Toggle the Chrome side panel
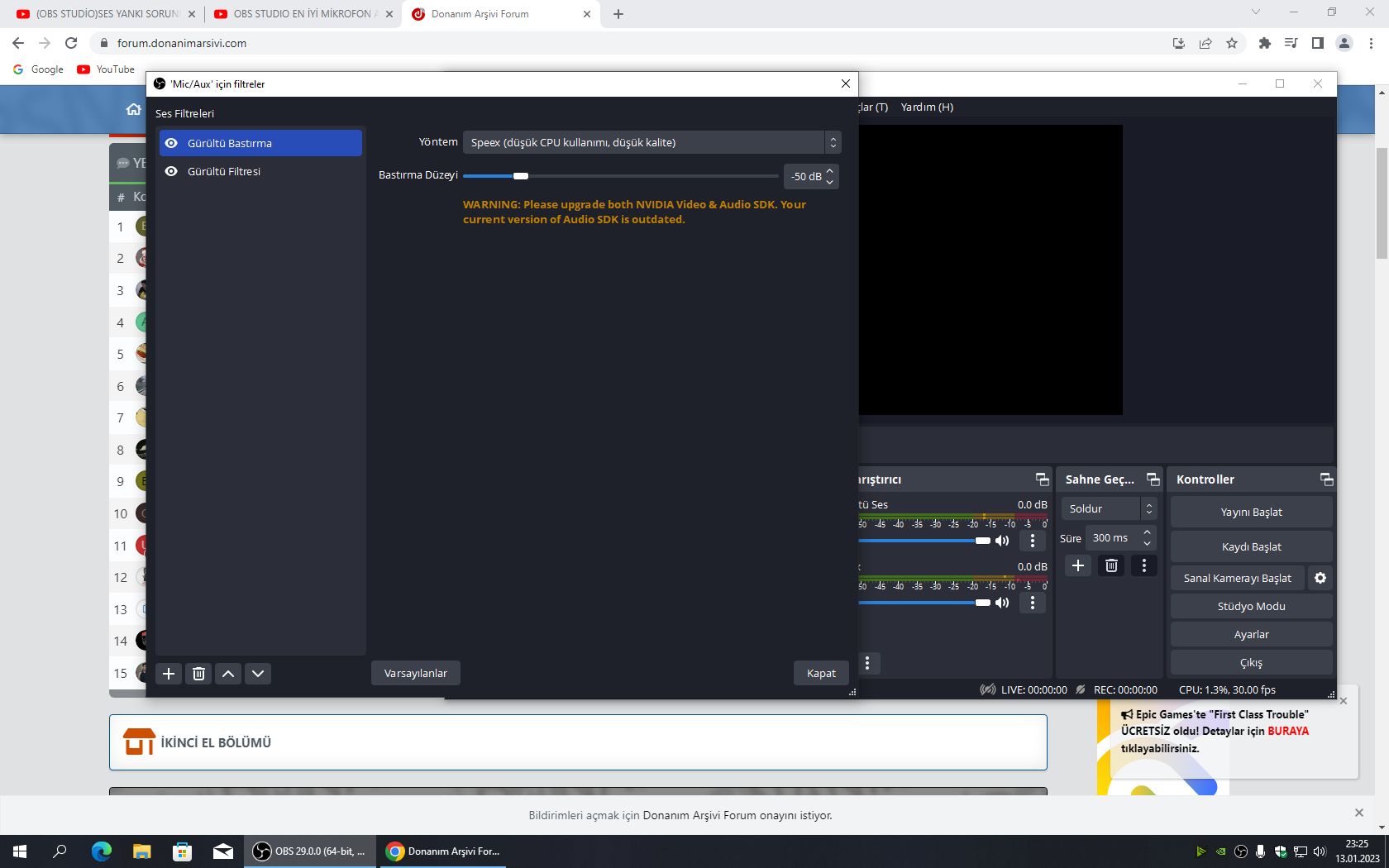1389x868 pixels. tap(1317, 43)
